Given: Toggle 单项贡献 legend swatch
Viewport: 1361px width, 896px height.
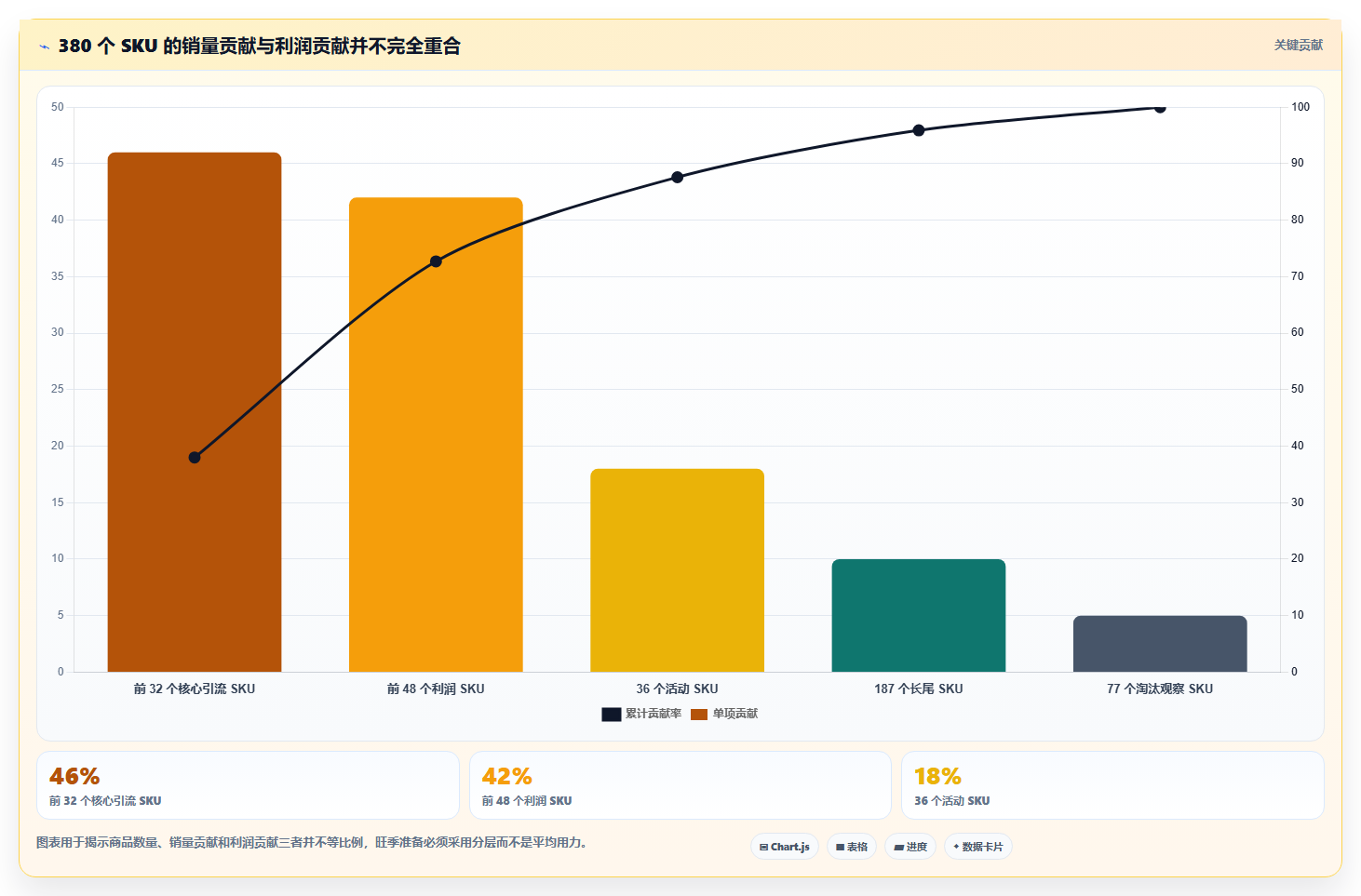Looking at the screenshot, I should click(699, 714).
